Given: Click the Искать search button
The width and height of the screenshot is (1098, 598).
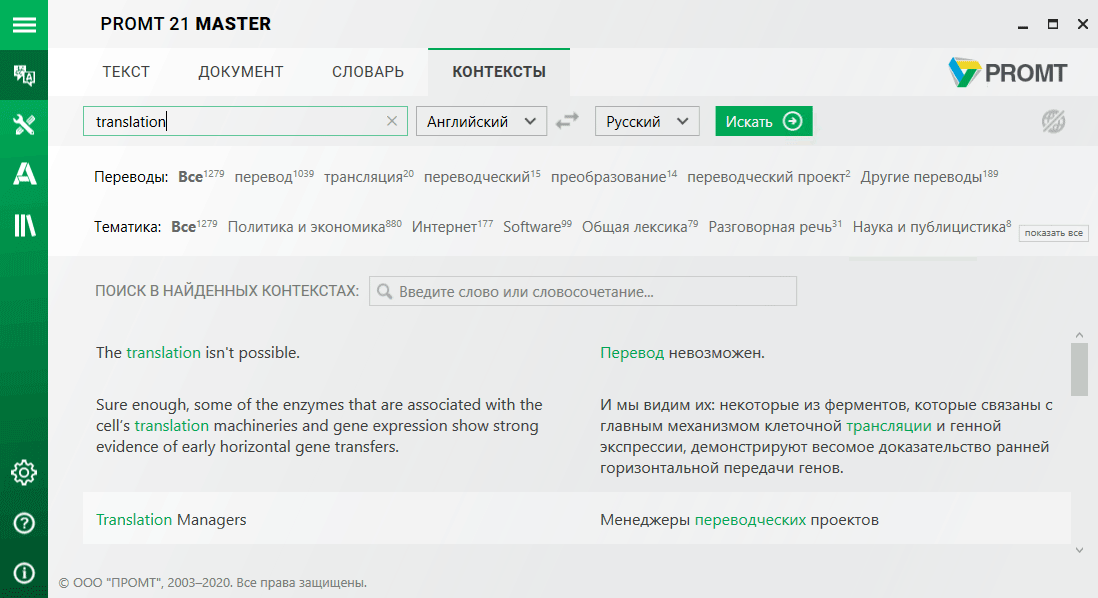Looking at the screenshot, I should 764,121.
